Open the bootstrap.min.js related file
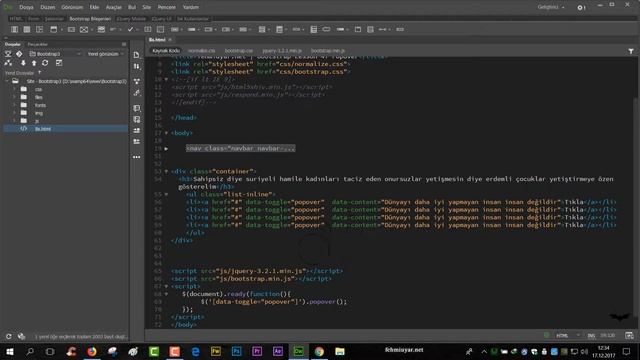This screenshot has width=640, height=360. tap(328, 51)
